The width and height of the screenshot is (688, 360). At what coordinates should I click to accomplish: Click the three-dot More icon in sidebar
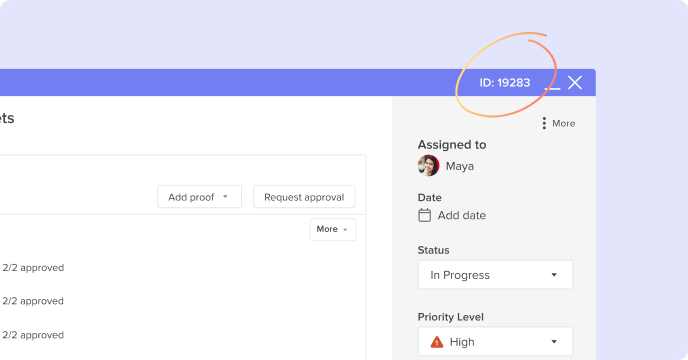click(x=544, y=123)
